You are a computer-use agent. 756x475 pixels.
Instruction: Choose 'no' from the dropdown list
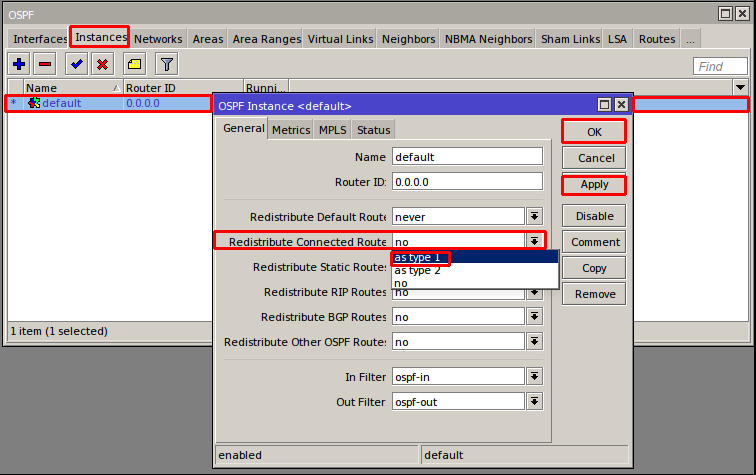pyautogui.click(x=475, y=283)
